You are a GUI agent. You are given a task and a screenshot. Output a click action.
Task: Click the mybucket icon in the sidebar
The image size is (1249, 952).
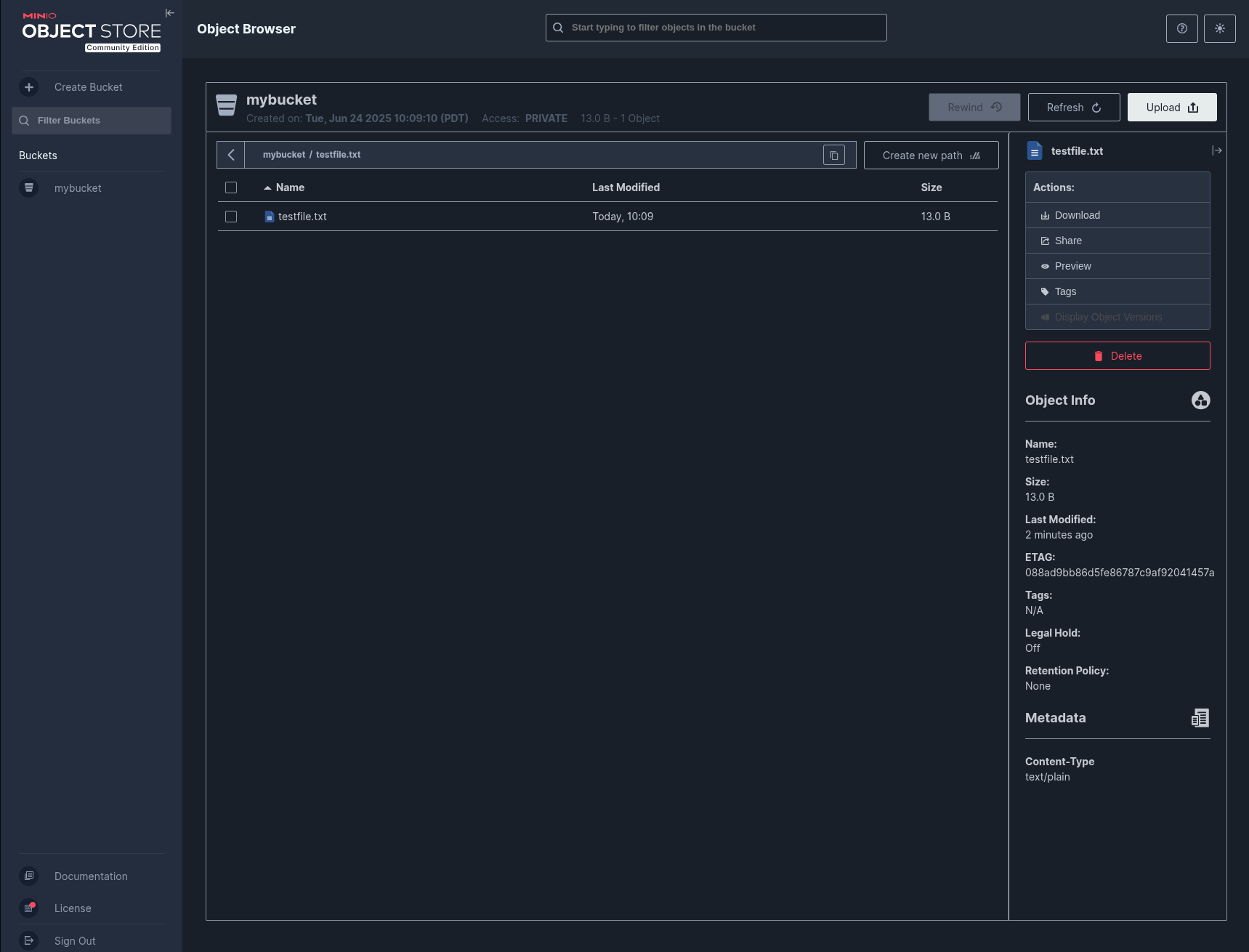pyautogui.click(x=29, y=188)
